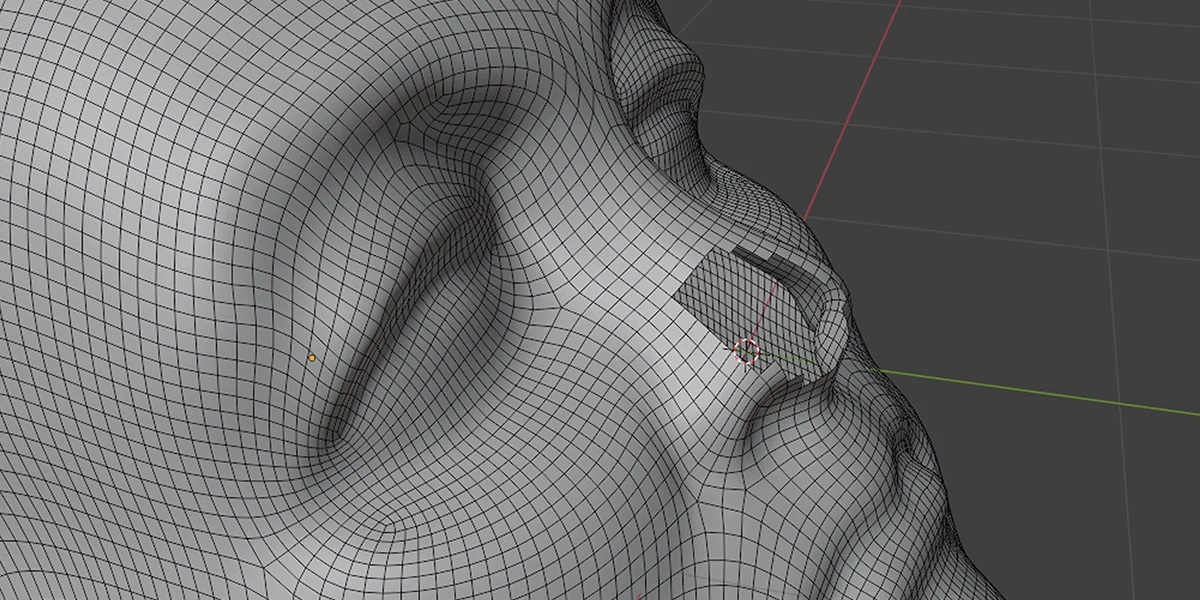Select the orange object origin point
Viewport: 1200px width, 600px height.
311,355
